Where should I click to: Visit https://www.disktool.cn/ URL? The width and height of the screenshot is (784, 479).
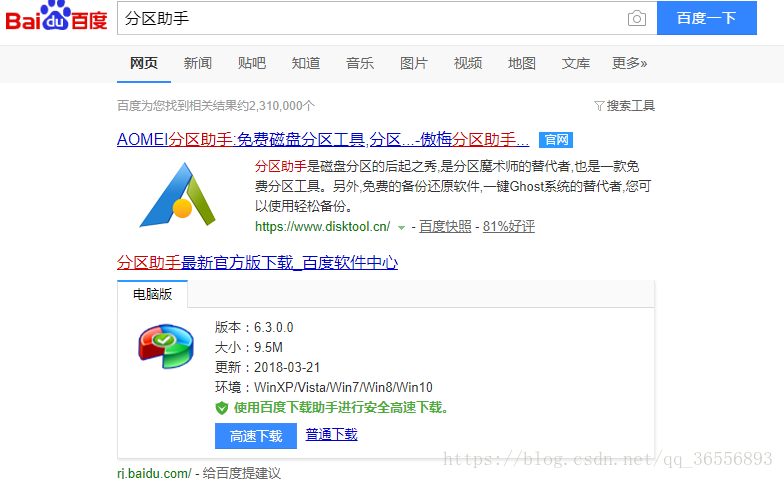(x=322, y=226)
